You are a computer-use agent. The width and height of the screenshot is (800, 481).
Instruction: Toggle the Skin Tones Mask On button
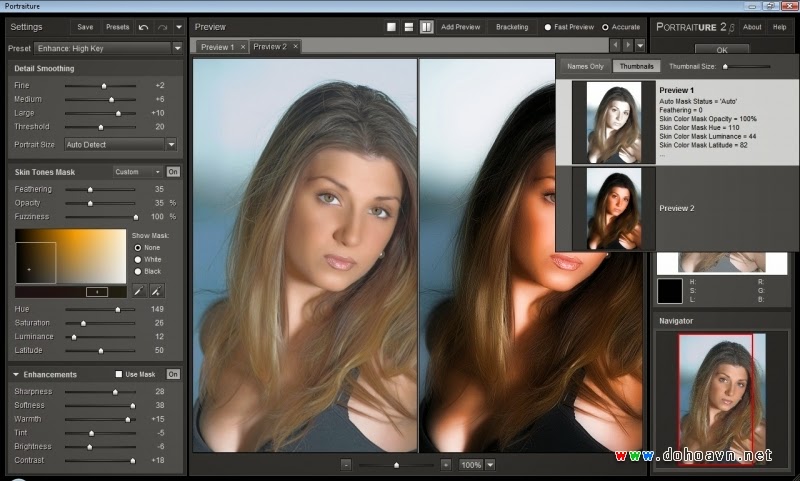(173, 172)
